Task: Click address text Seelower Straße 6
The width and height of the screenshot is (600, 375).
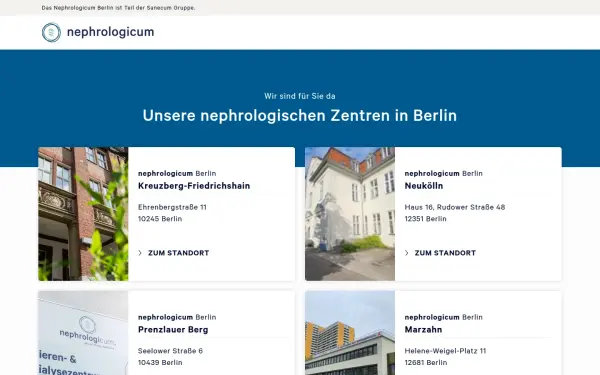Action: [x=170, y=351]
